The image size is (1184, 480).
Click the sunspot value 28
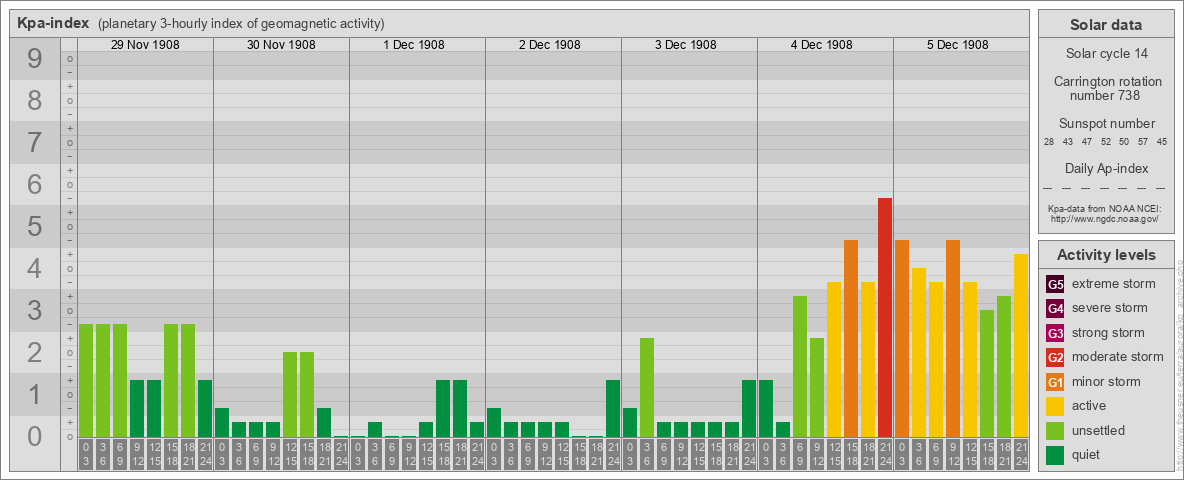tap(1049, 142)
